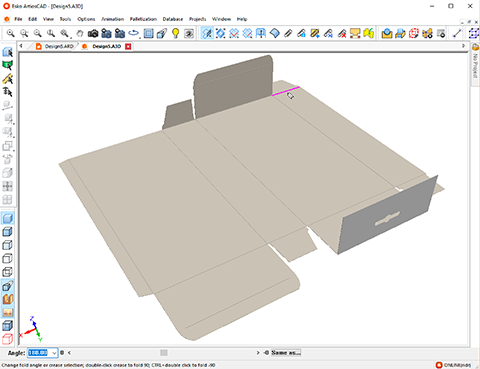Select the pan hand tool
Viewport: 480px width, 369px height.
(80, 33)
